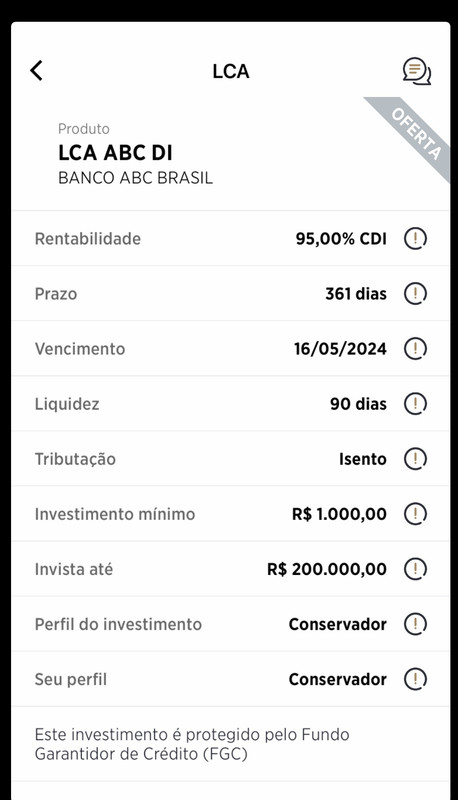
Task: Select the Rentabilidade row label
Action: [x=88, y=238]
